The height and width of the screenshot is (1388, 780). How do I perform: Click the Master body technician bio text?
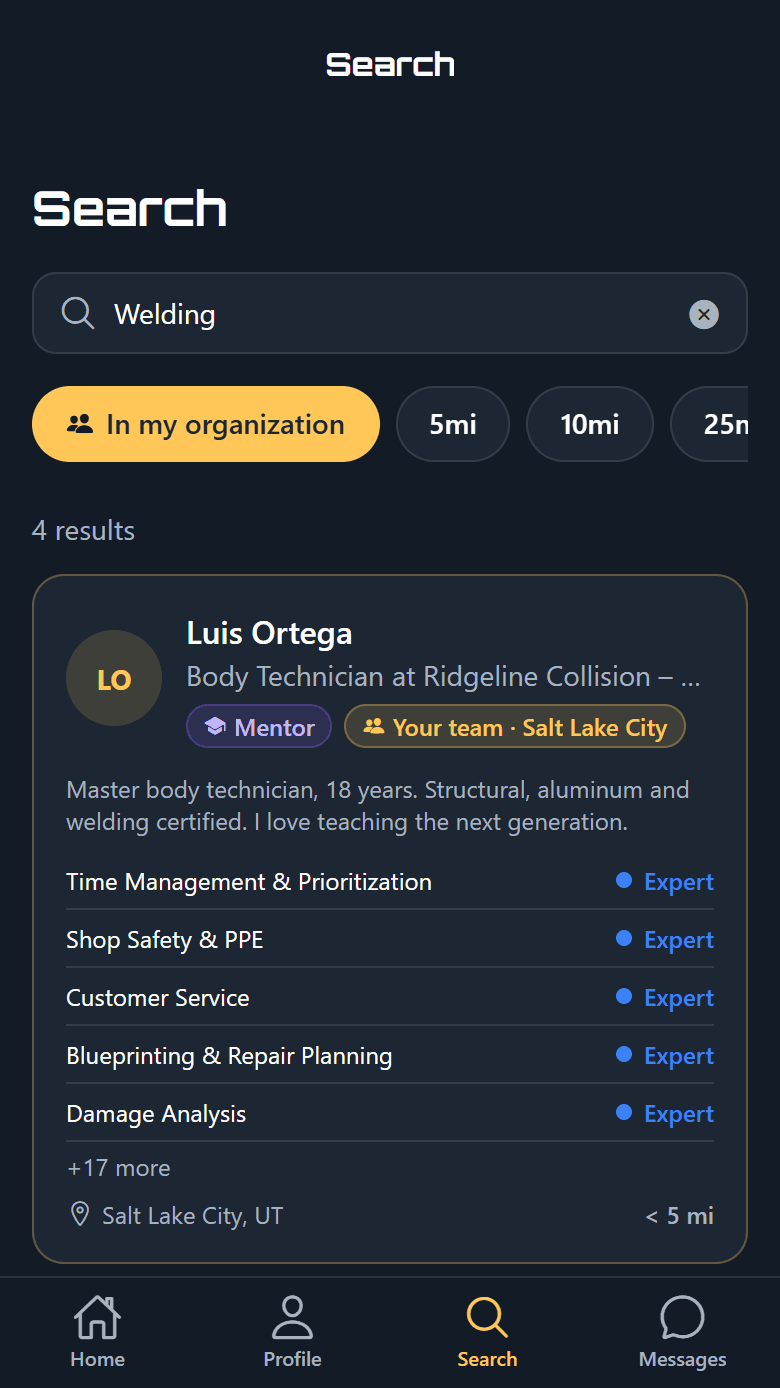pos(378,806)
